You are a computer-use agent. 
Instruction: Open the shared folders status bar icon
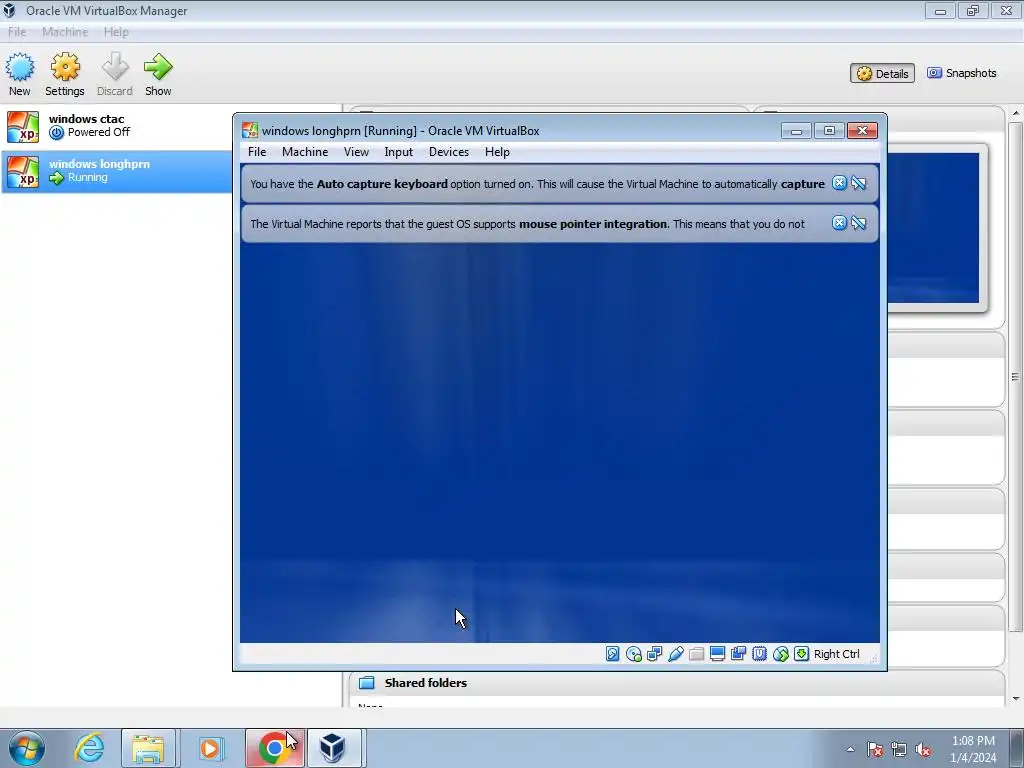(x=697, y=654)
